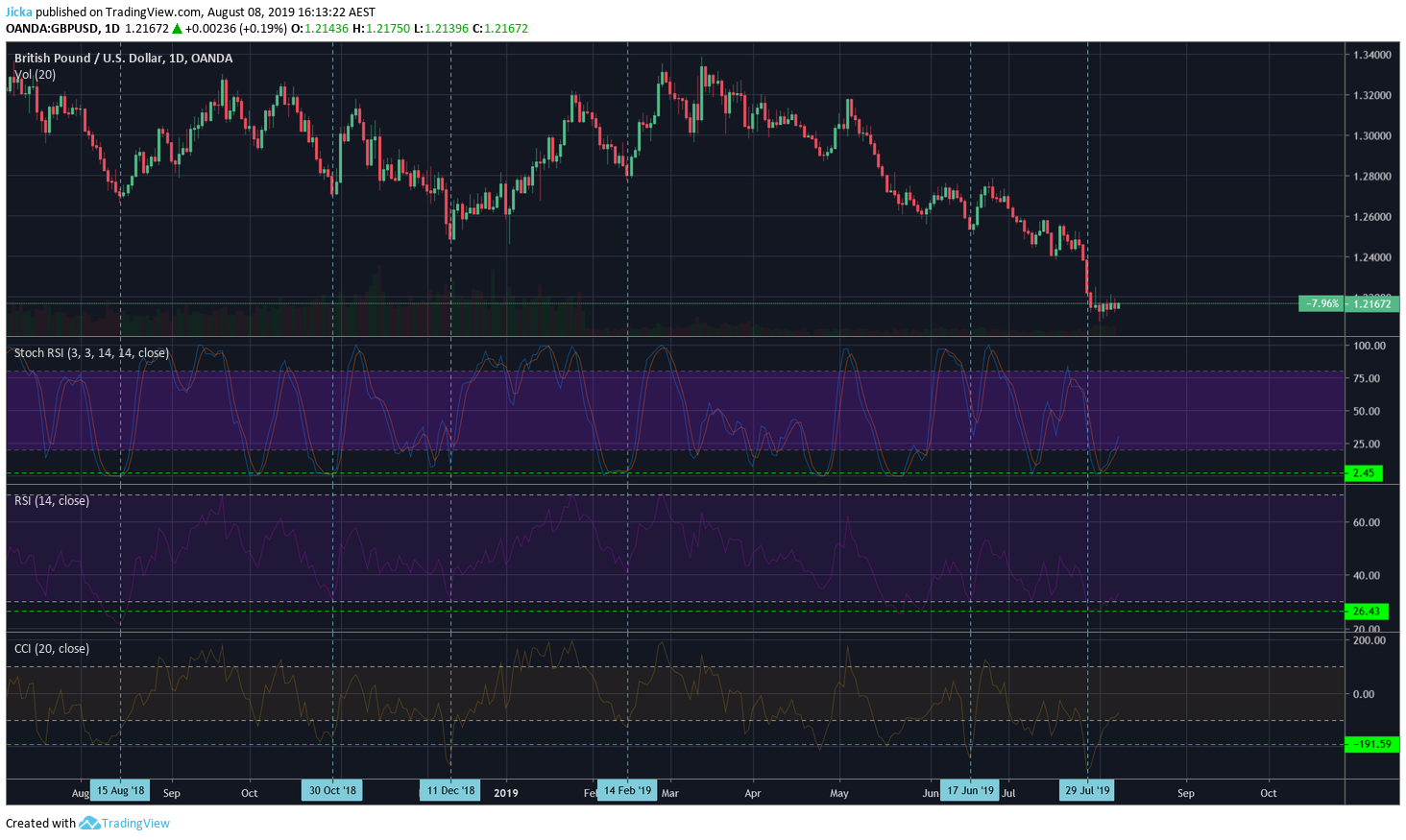Click the CCI (20, close) indicator legend
This screenshot has height=840, width=1406.
[52, 649]
